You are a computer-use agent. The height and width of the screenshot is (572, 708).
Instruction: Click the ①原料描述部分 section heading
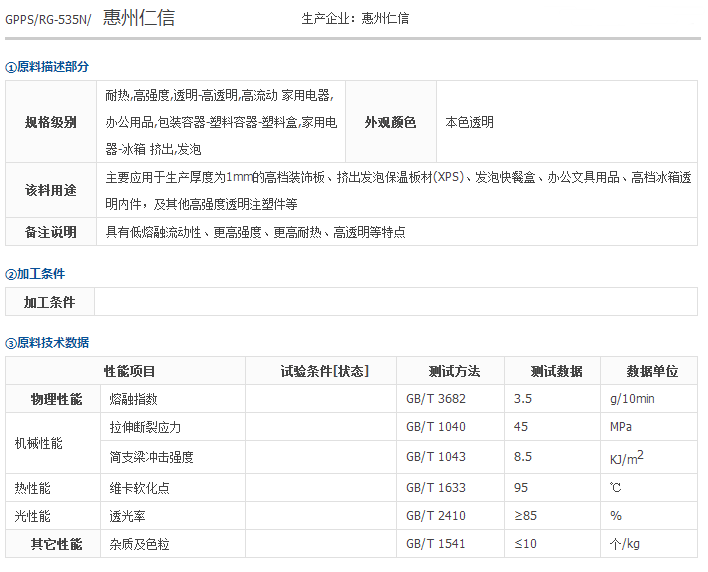point(47,67)
